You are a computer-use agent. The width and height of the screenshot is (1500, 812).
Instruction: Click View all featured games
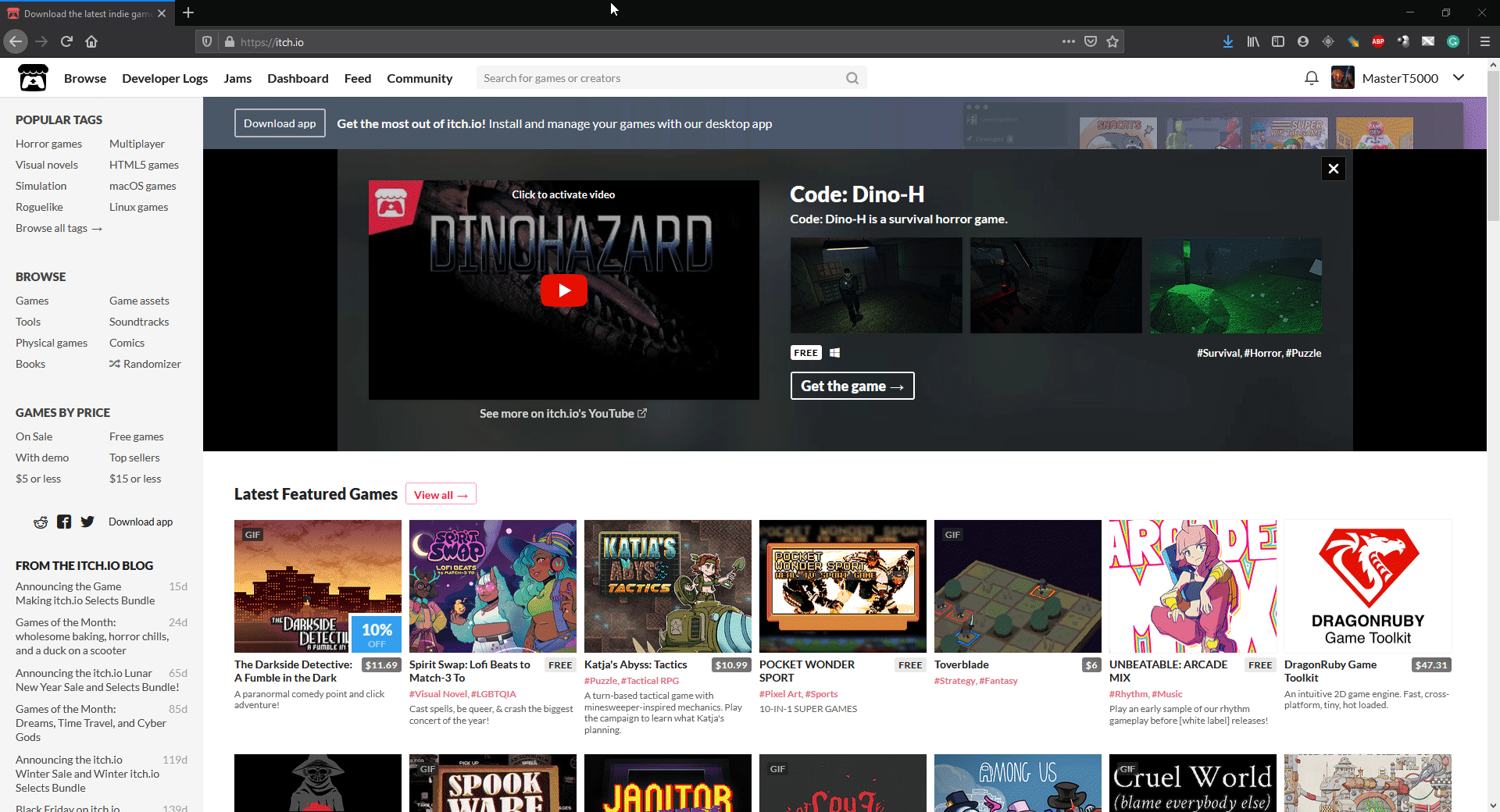[441, 494]
